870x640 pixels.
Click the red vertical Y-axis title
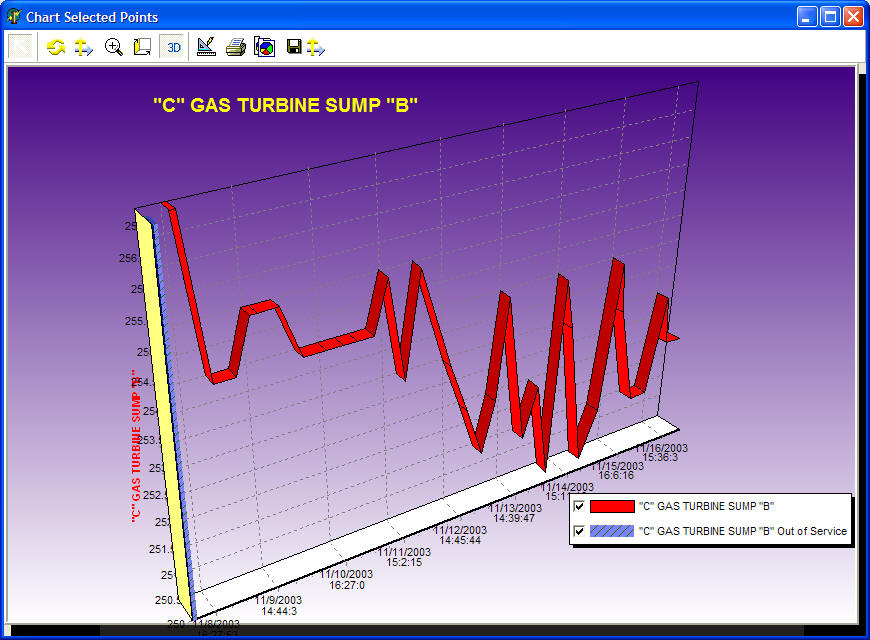tap(134, 447)
